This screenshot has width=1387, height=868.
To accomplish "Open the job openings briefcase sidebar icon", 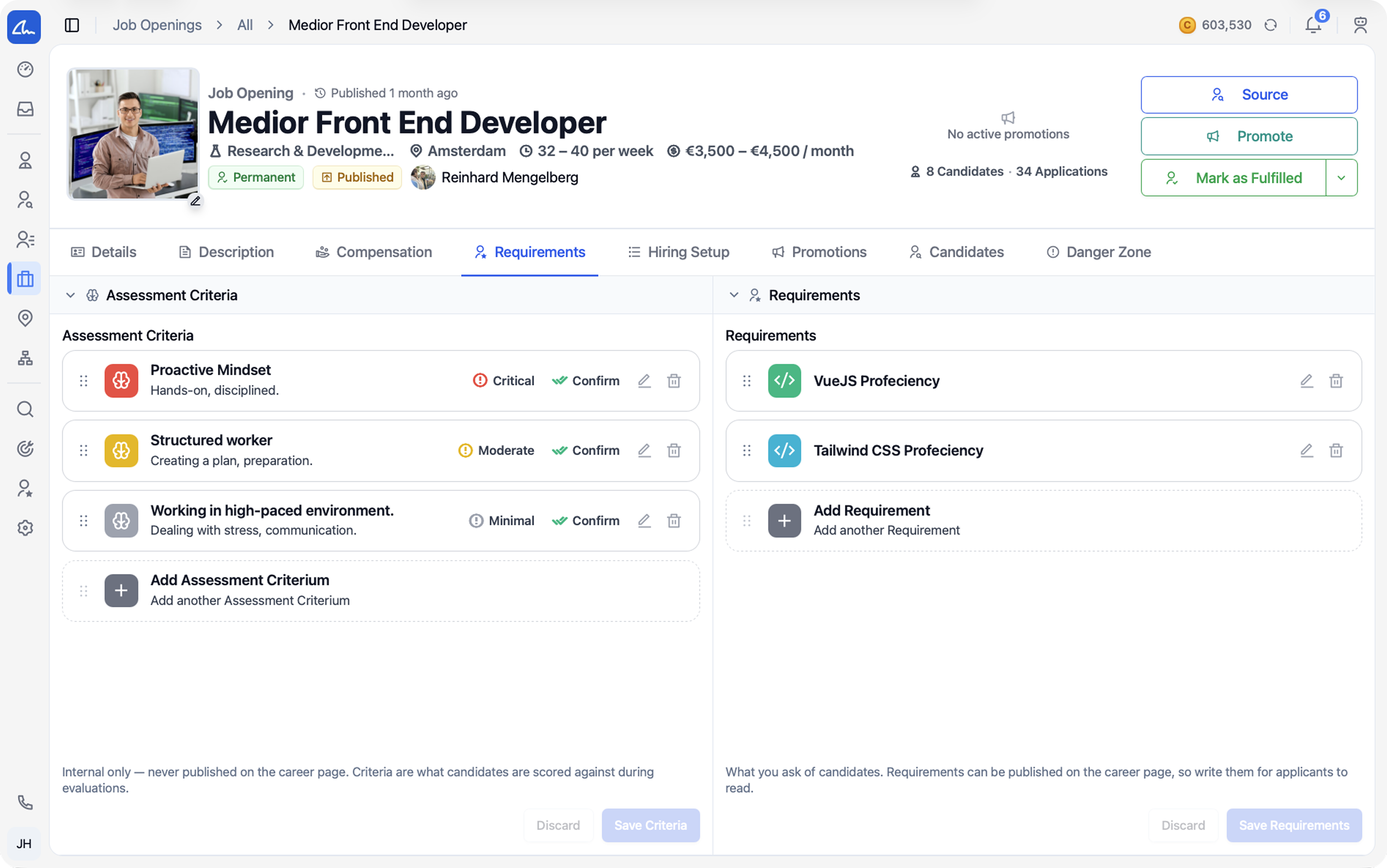I will (25, 279).
